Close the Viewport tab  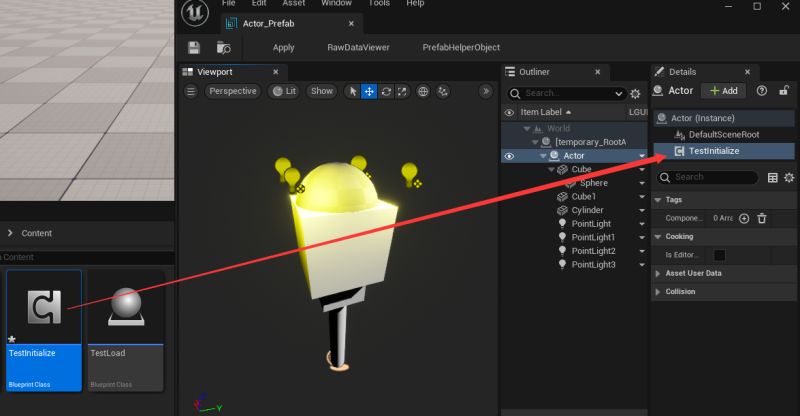point(276,72)
